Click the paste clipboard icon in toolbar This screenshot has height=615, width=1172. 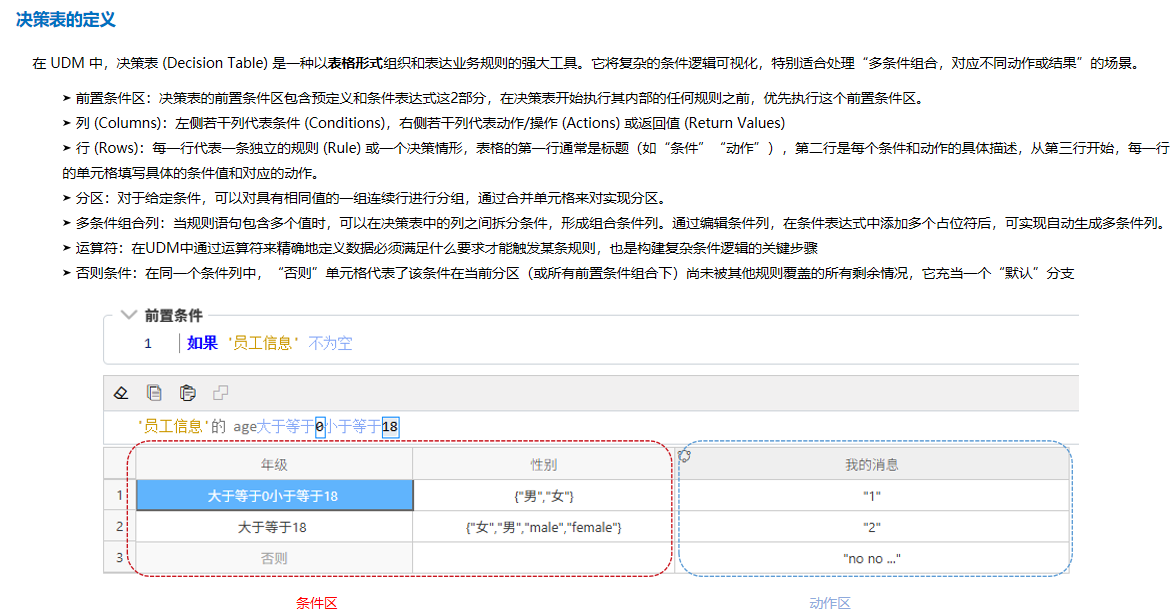coord(187,392)
